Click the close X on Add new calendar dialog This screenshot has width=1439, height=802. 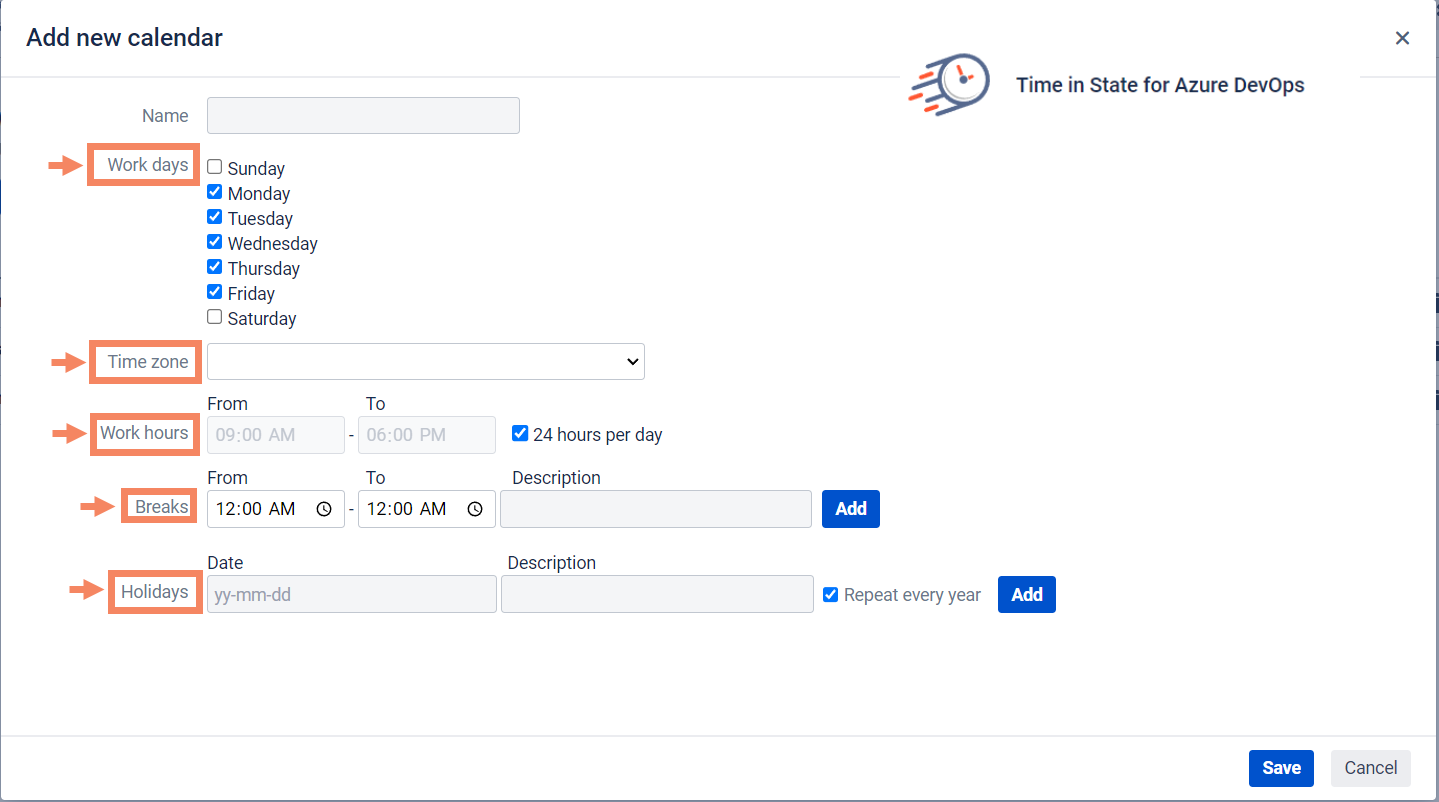click(1402, 37)
